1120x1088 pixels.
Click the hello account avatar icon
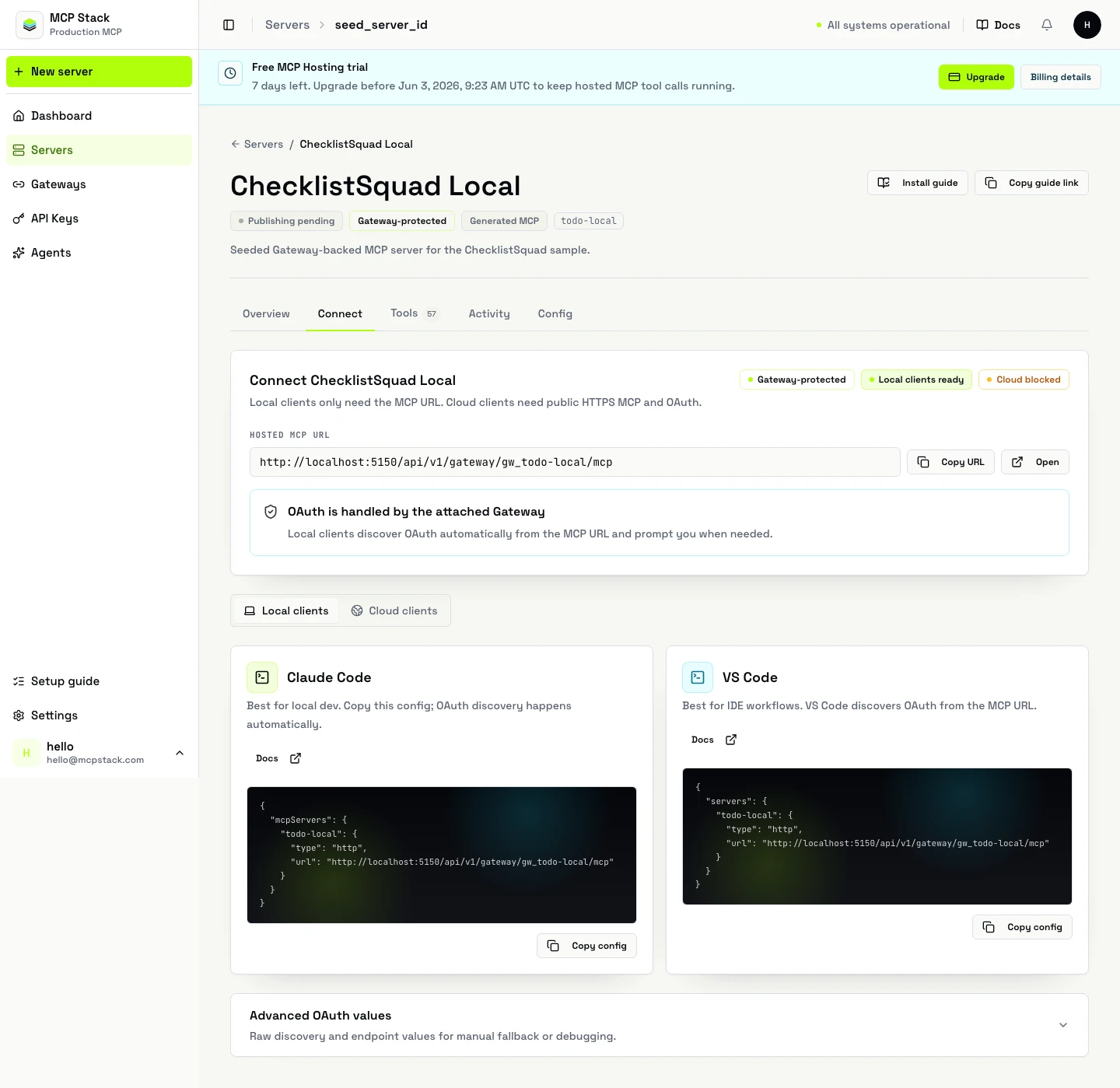(26, 753)
